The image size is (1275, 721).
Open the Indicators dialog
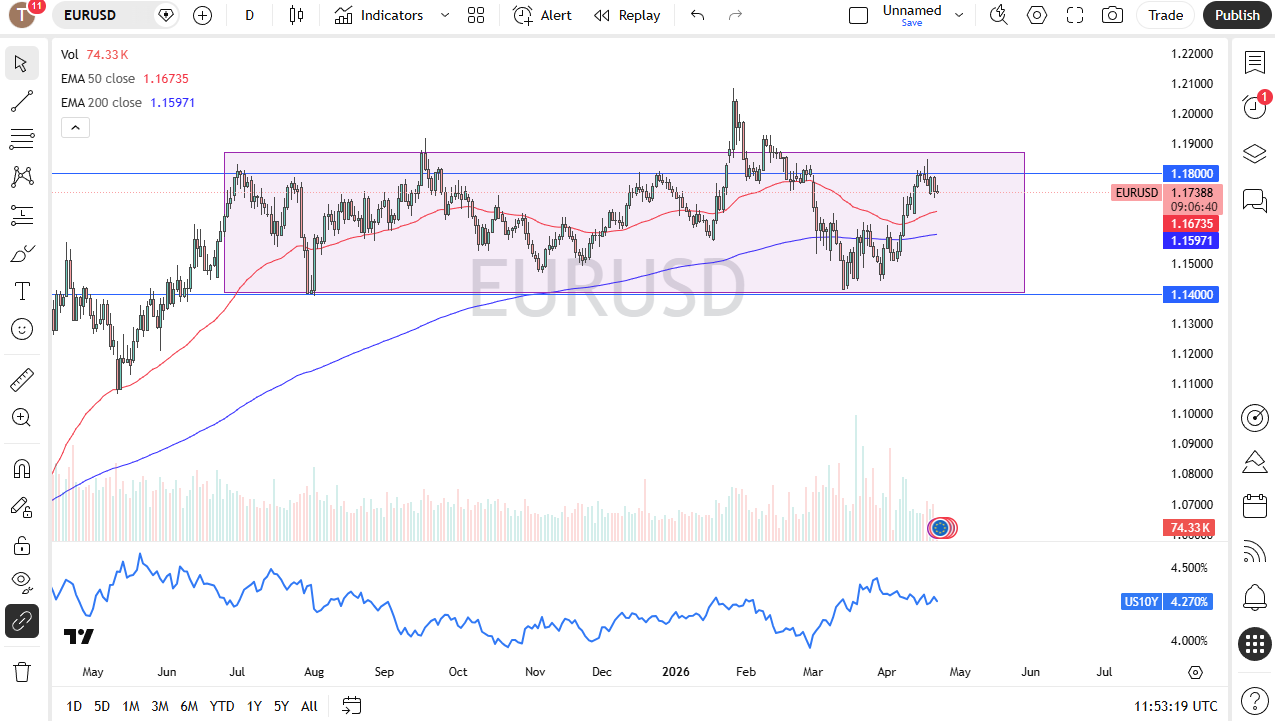pos(379,15)
